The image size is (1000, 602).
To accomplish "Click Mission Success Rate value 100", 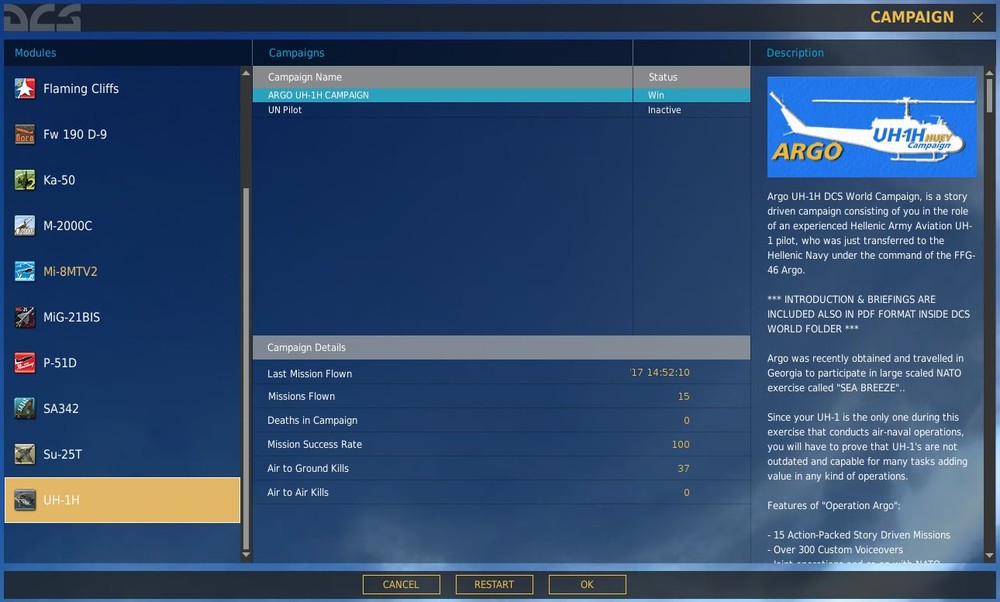I will pos(680,444).
